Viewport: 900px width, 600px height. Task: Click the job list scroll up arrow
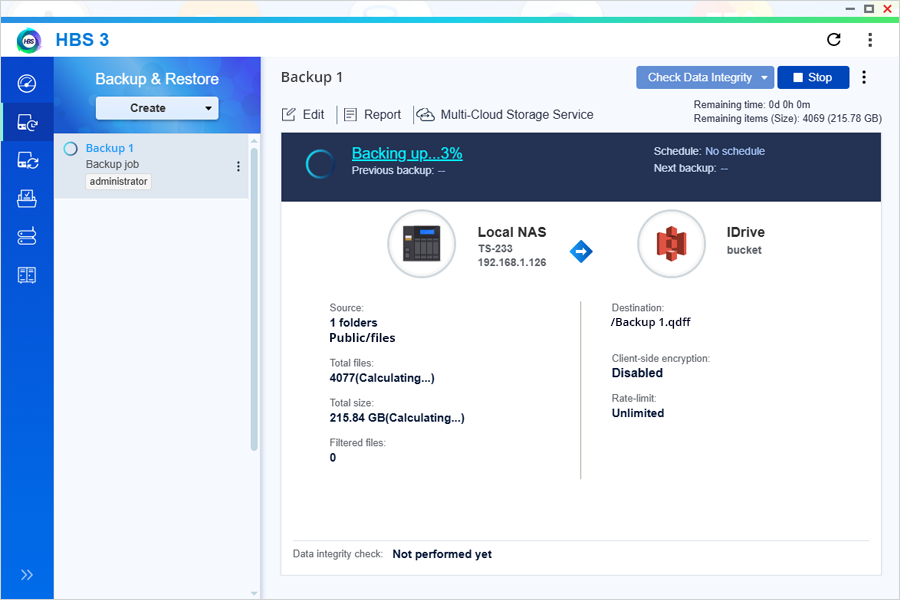point(254,141)
